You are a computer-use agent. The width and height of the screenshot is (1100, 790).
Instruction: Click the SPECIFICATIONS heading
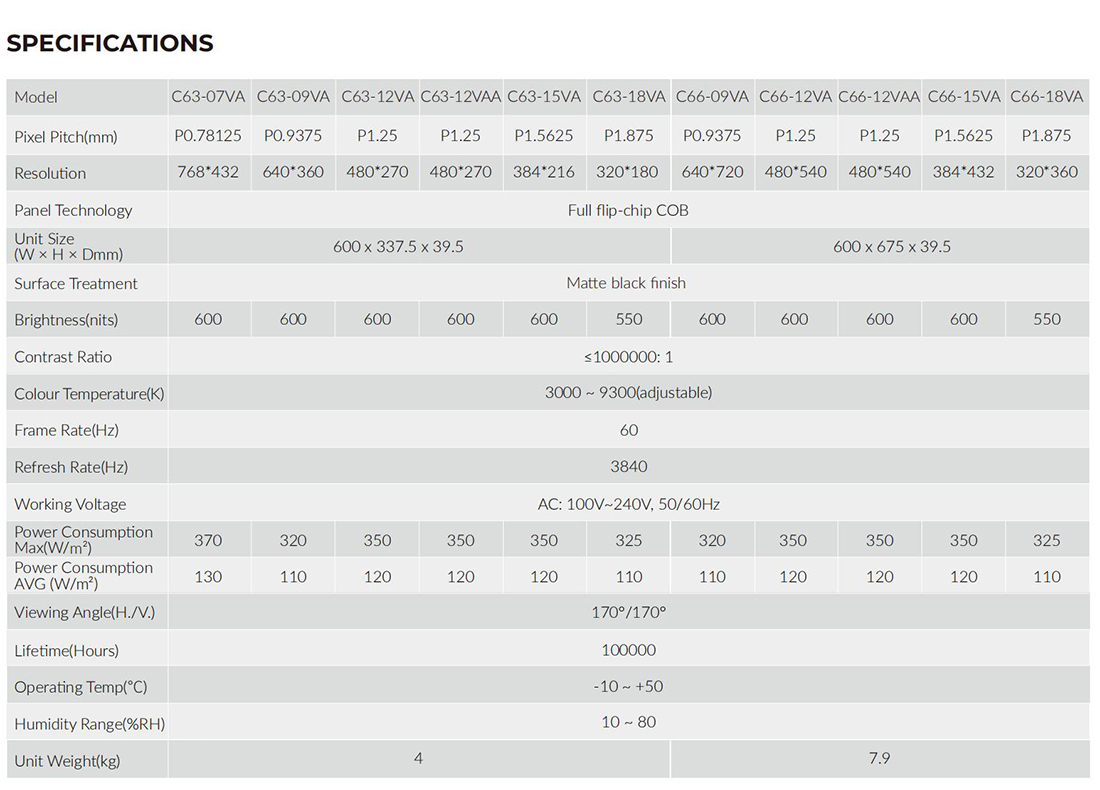point(109,43)
